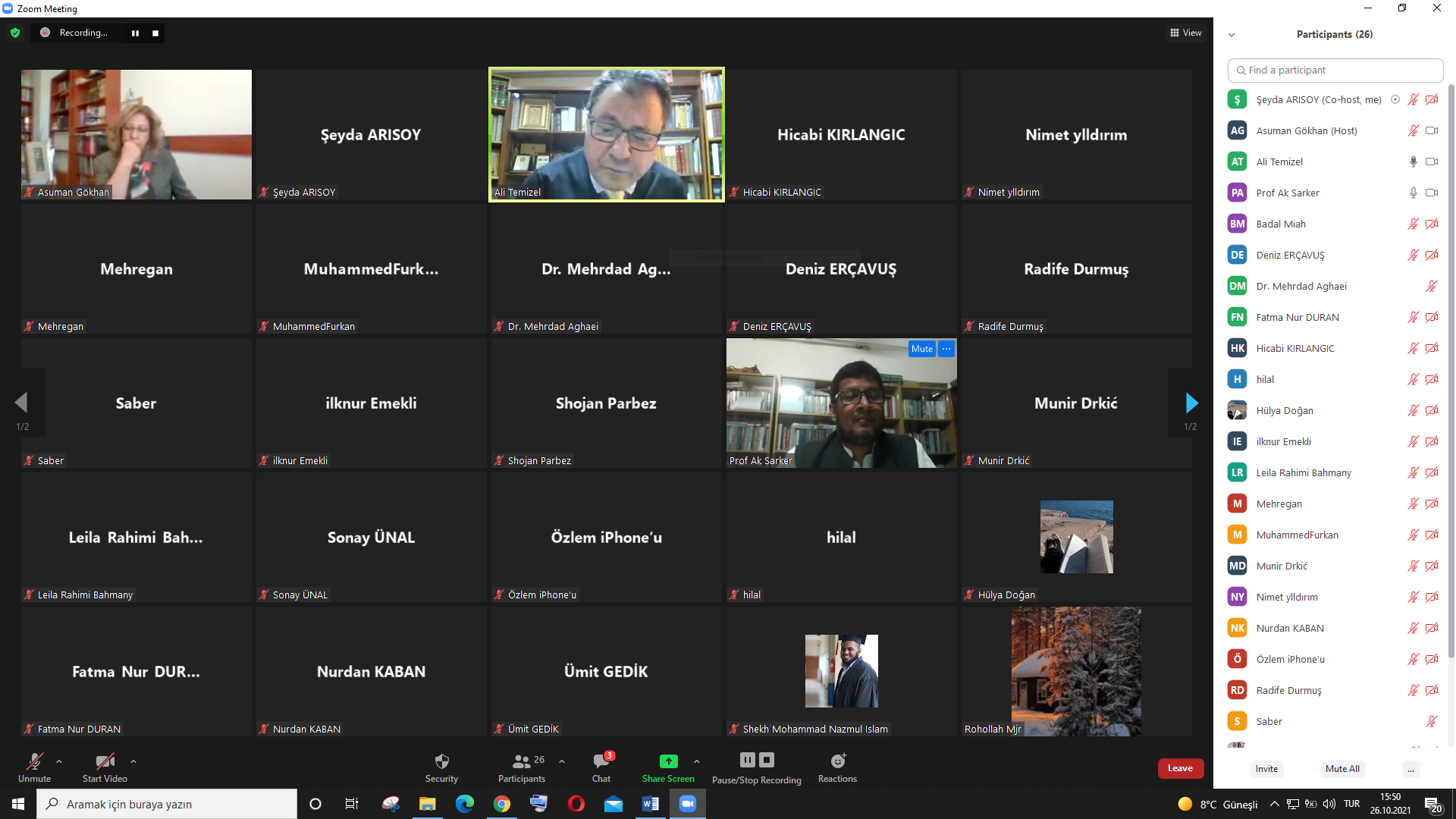The image size is (1456, 819).
Task: Click the Participants icon in toolbar
Action: [522, 761]
